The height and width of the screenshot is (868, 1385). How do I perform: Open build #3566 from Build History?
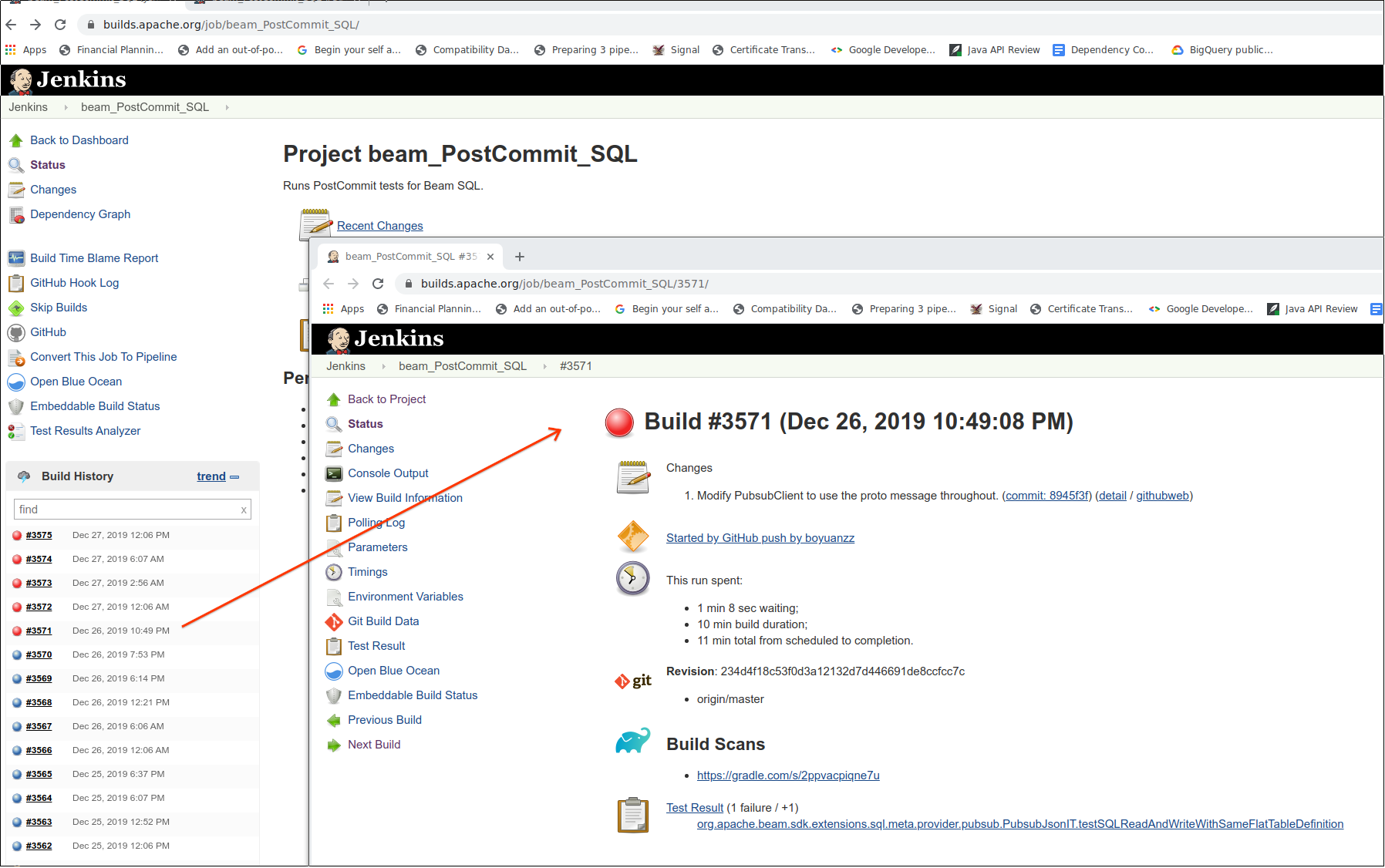39,750
